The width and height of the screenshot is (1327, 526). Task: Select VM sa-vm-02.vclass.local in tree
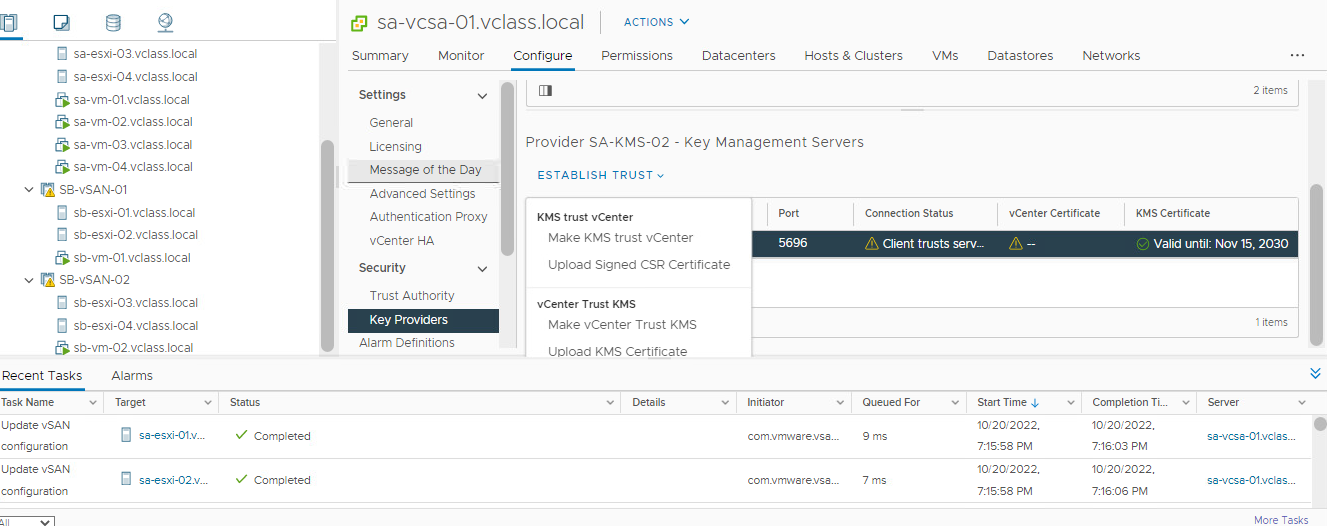[133, 122]
